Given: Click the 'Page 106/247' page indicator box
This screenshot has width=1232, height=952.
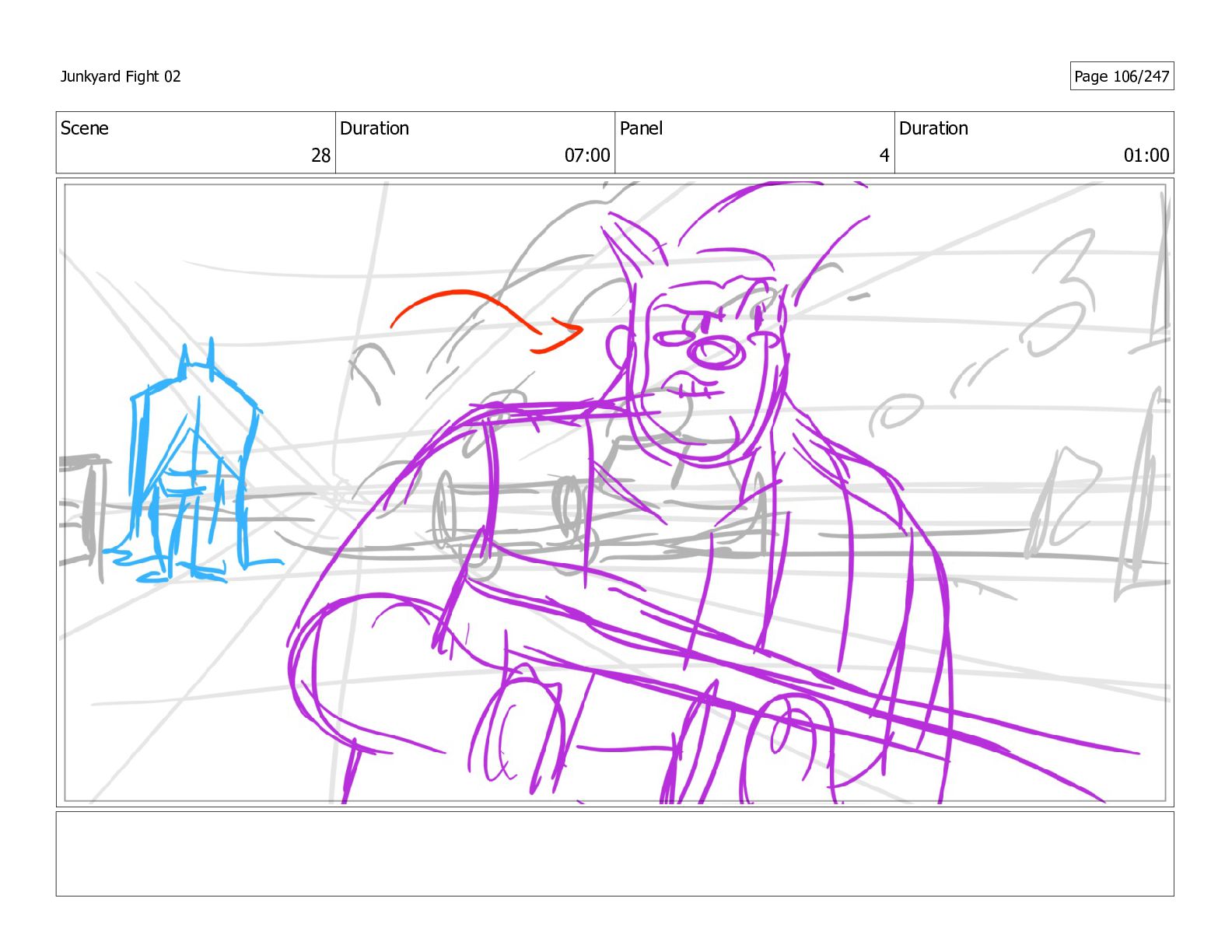Looking at the screenshot, I should pyautogui.click(x=1122, y=76).
